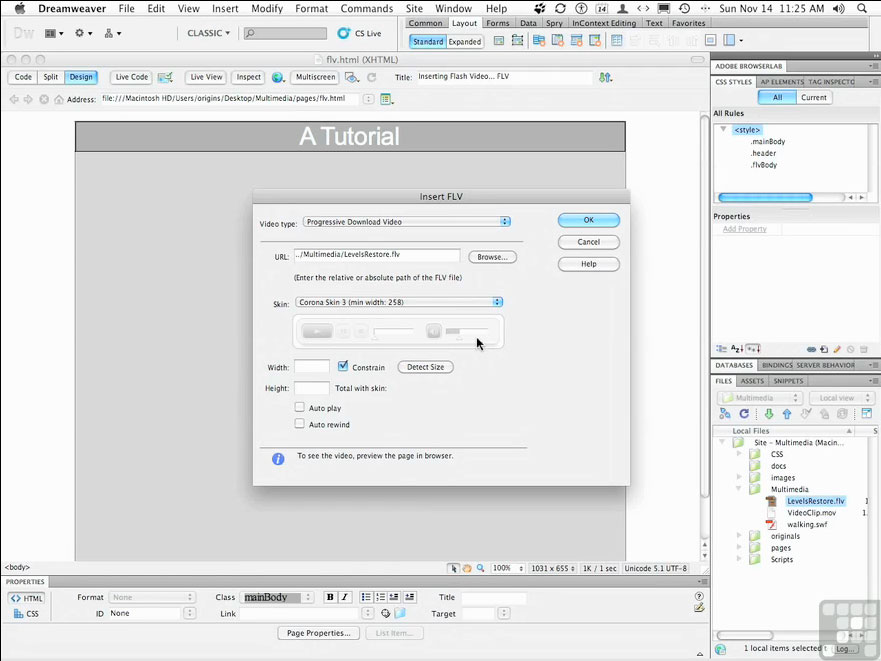Click the CSS Styles panel horizontal scrollbar
The height and width of the screenshot is (661, 881).
(767, 198)
